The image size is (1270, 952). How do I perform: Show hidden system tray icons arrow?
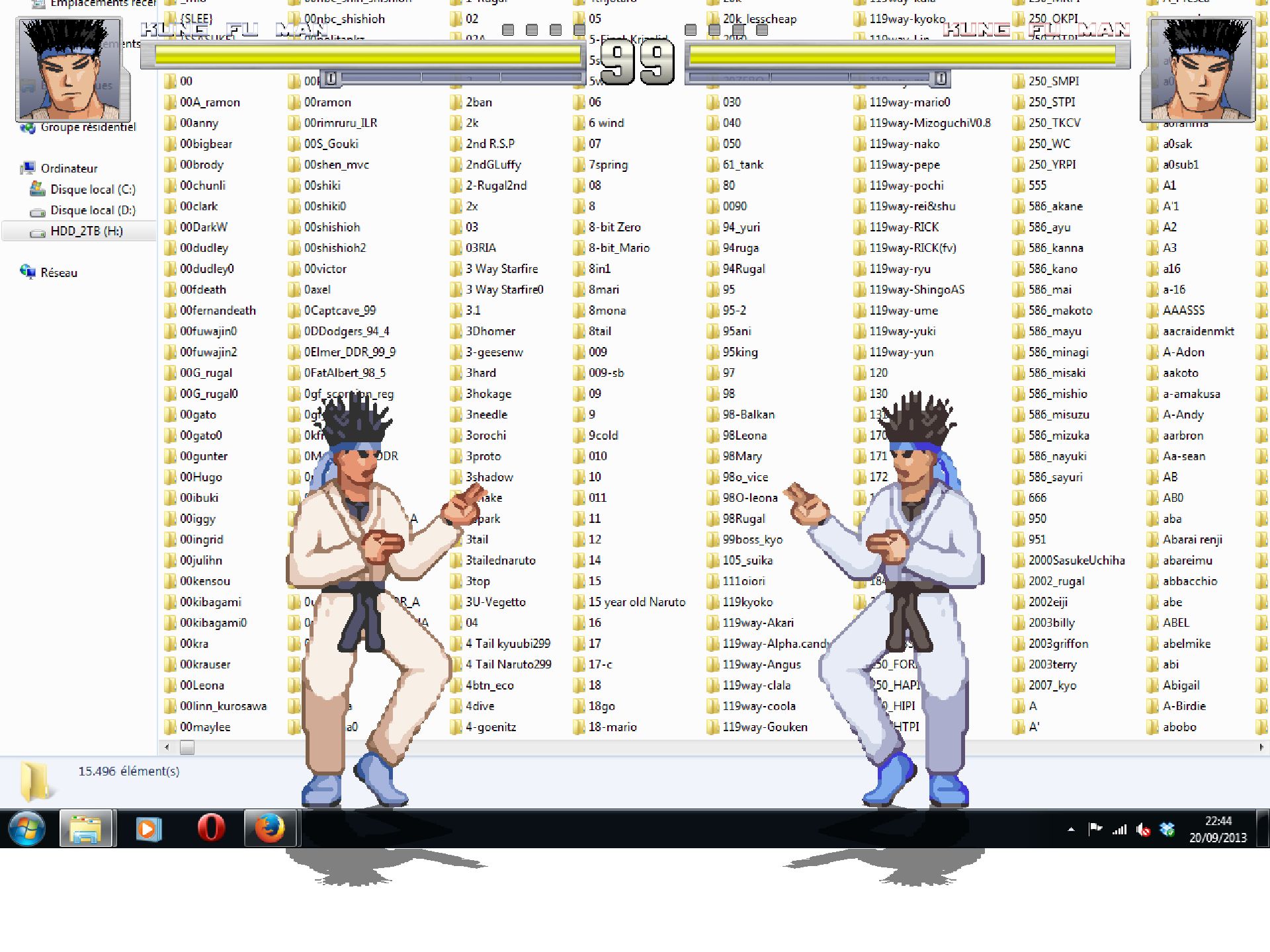click(1071, 829)
